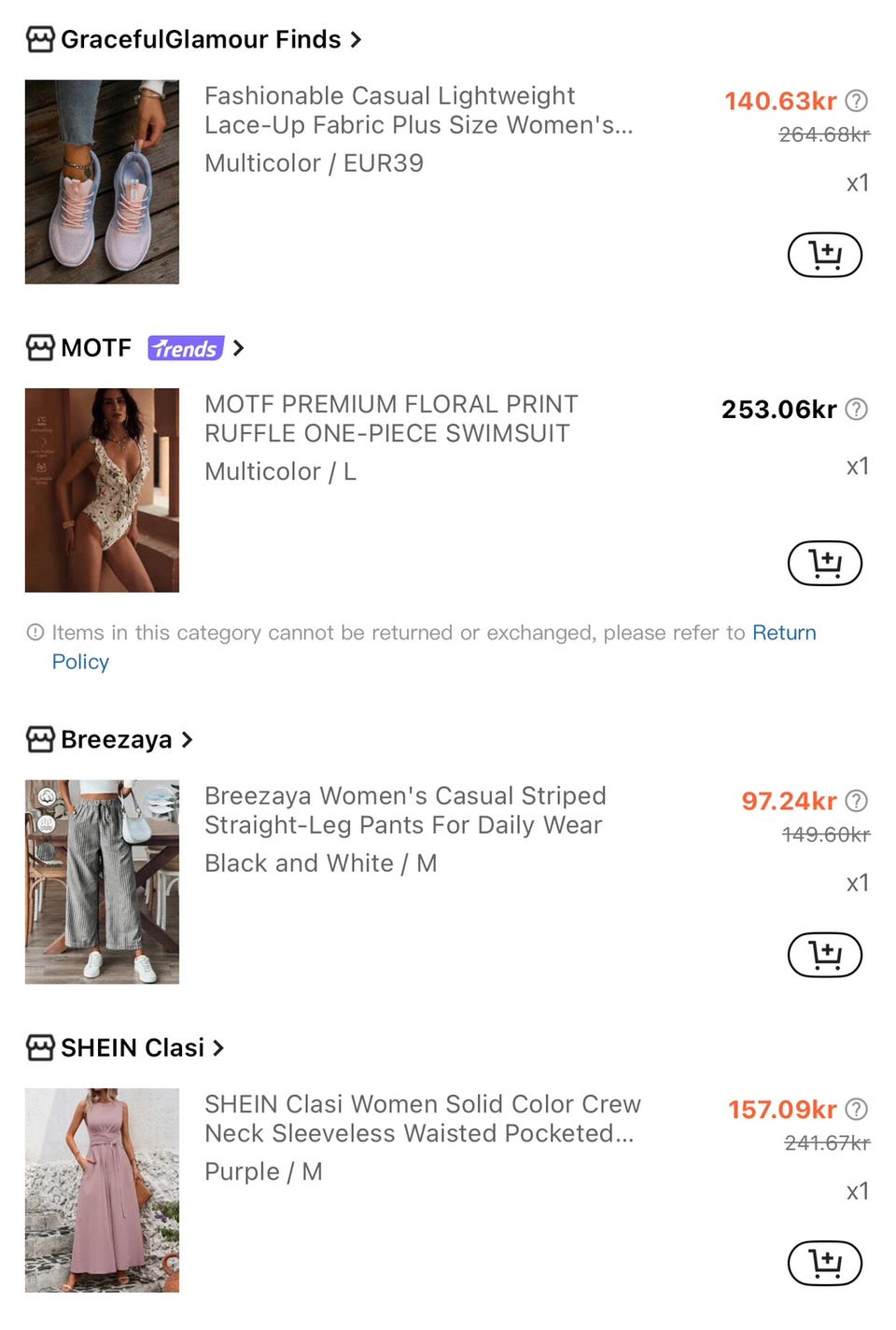896x1330 pixels.
Task: Open the sneakers product thumbnail
Action: (x=102, y=182)
